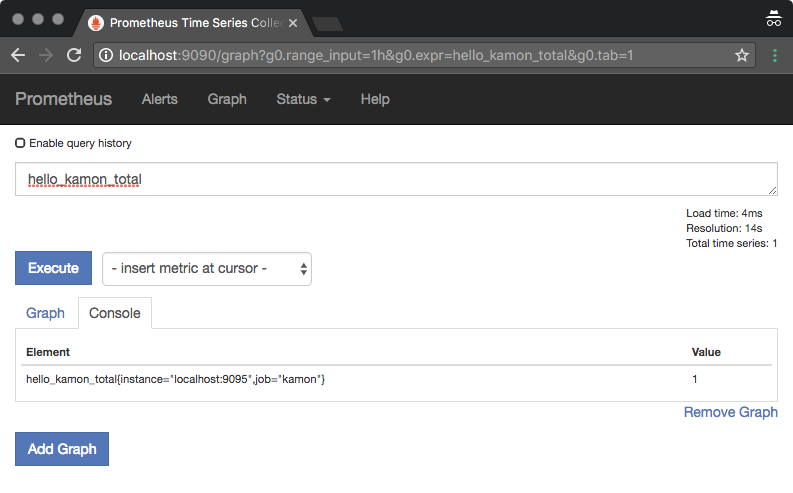Click the Element column header

tap(48, 352)
